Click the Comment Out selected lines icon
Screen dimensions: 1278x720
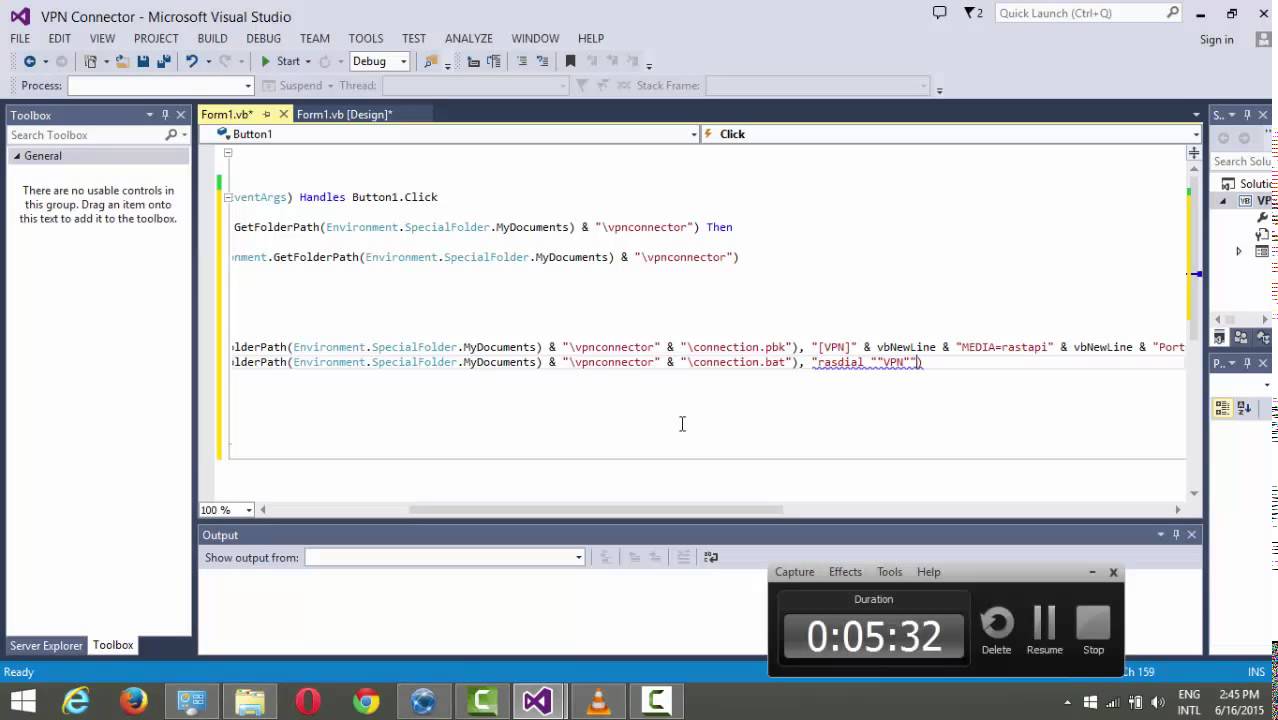(x=521, y=62)
